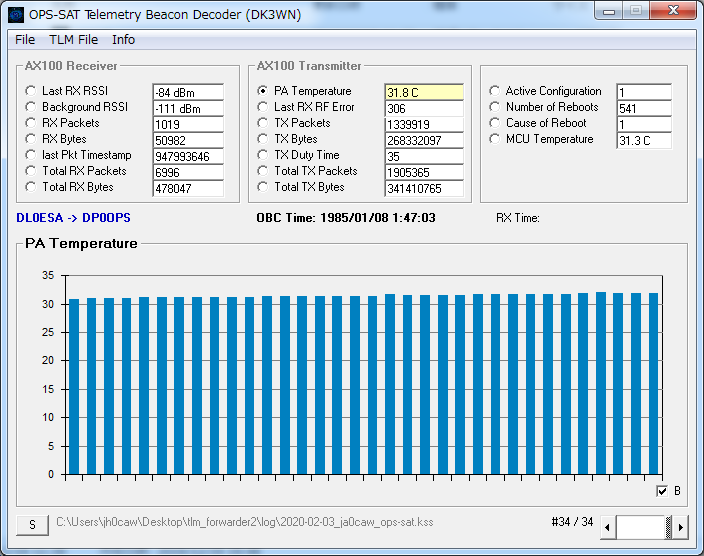Select the Number of Reboots radio button

495,107
